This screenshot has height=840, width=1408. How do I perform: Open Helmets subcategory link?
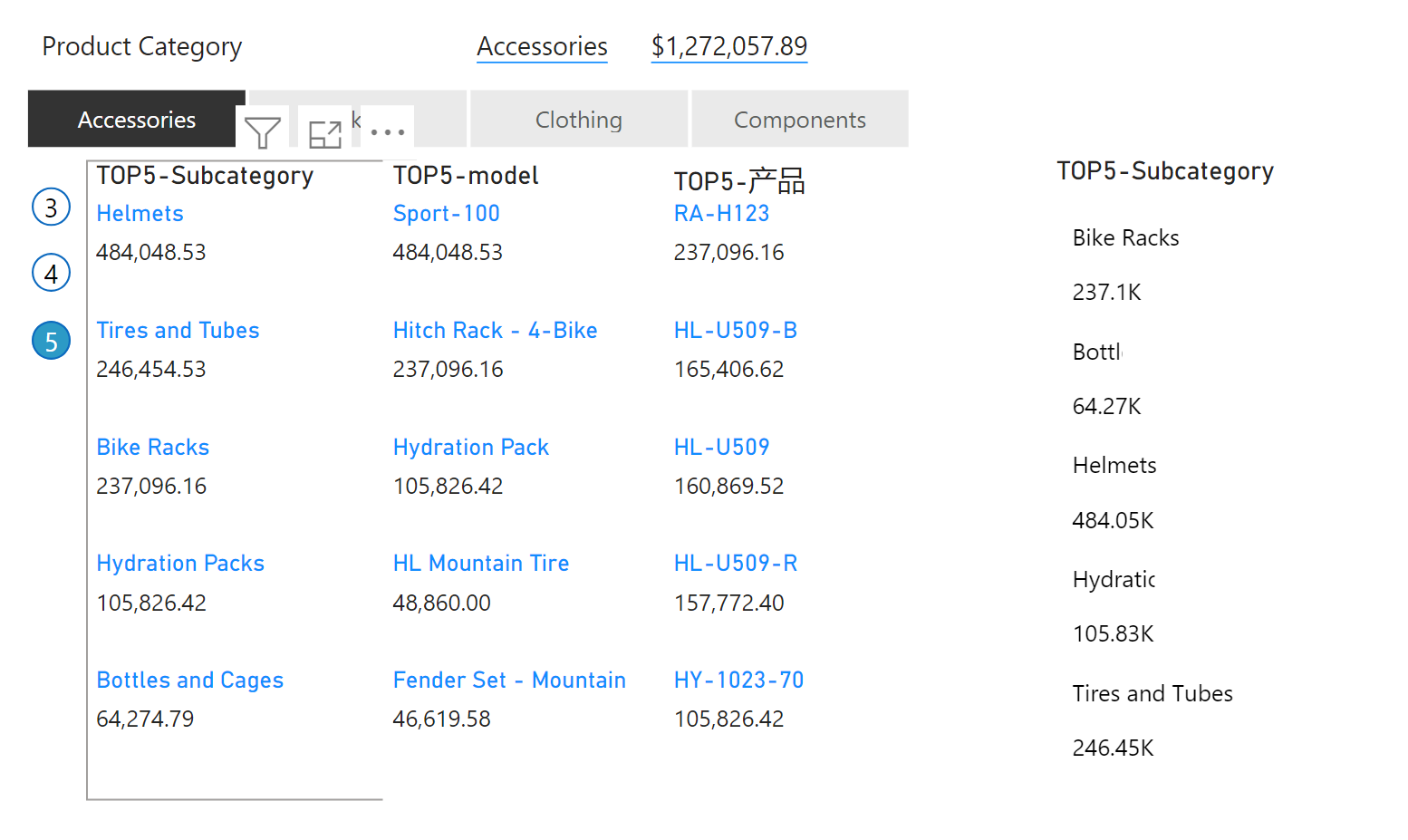[140, 213]
